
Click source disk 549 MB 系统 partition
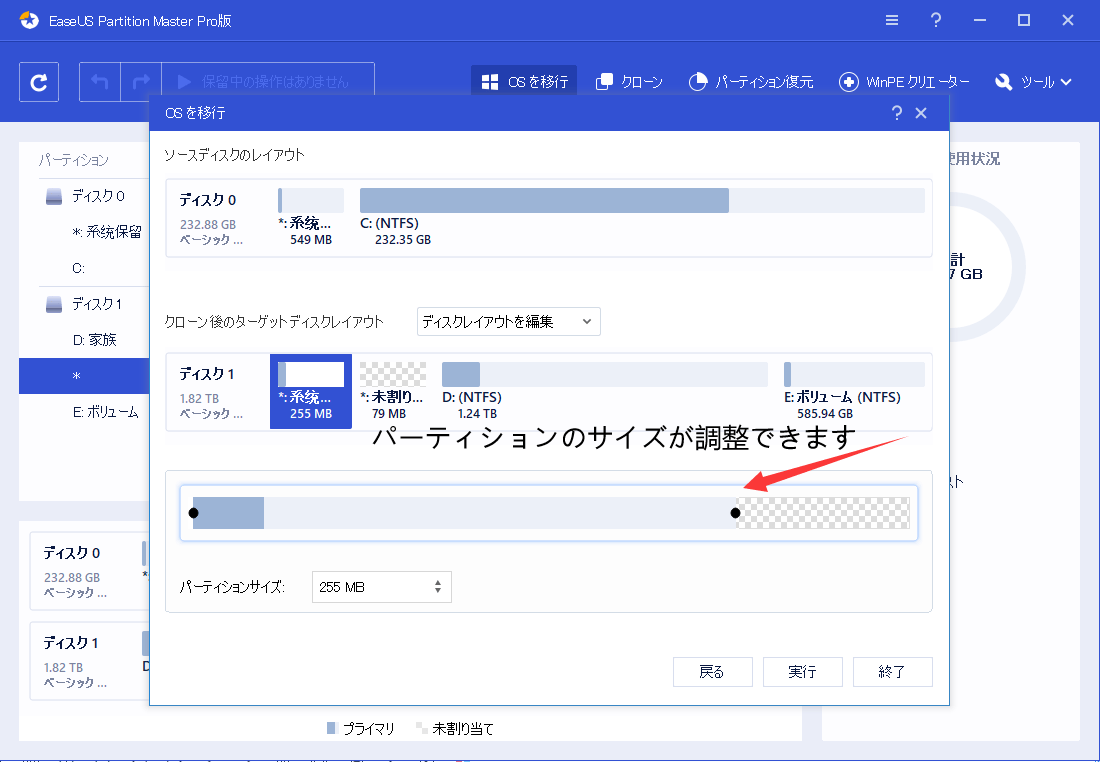tap(311, 217)
